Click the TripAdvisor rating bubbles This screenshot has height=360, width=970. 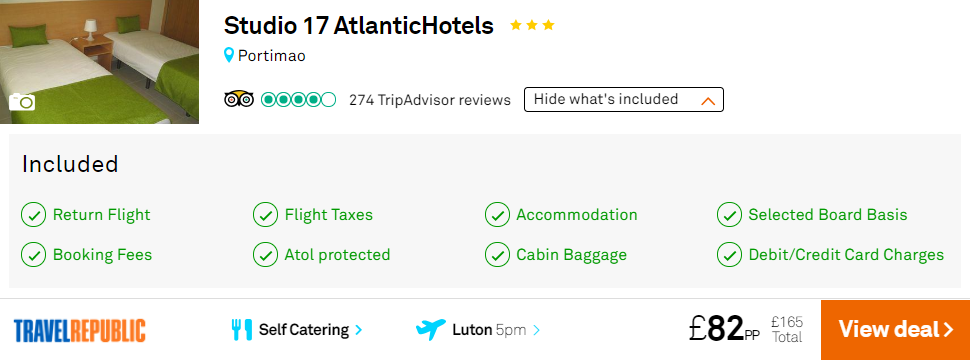coord(298,100)
